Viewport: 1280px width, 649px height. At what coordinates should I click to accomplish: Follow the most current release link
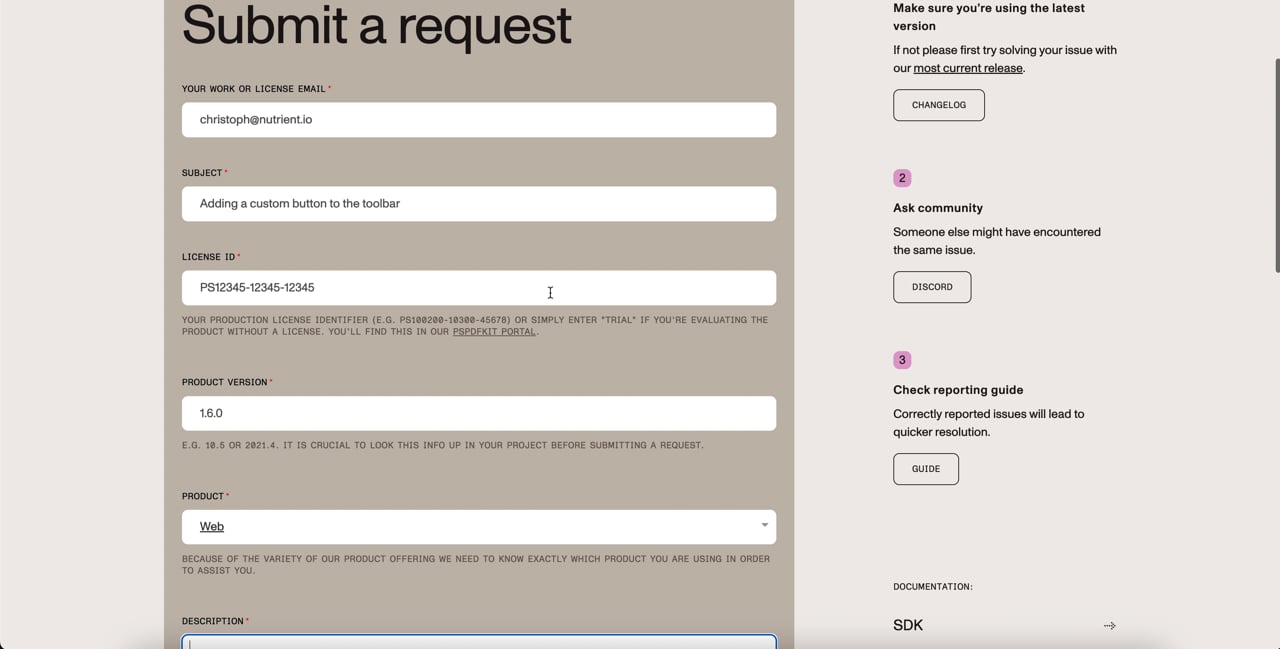(x=968, y=68)
